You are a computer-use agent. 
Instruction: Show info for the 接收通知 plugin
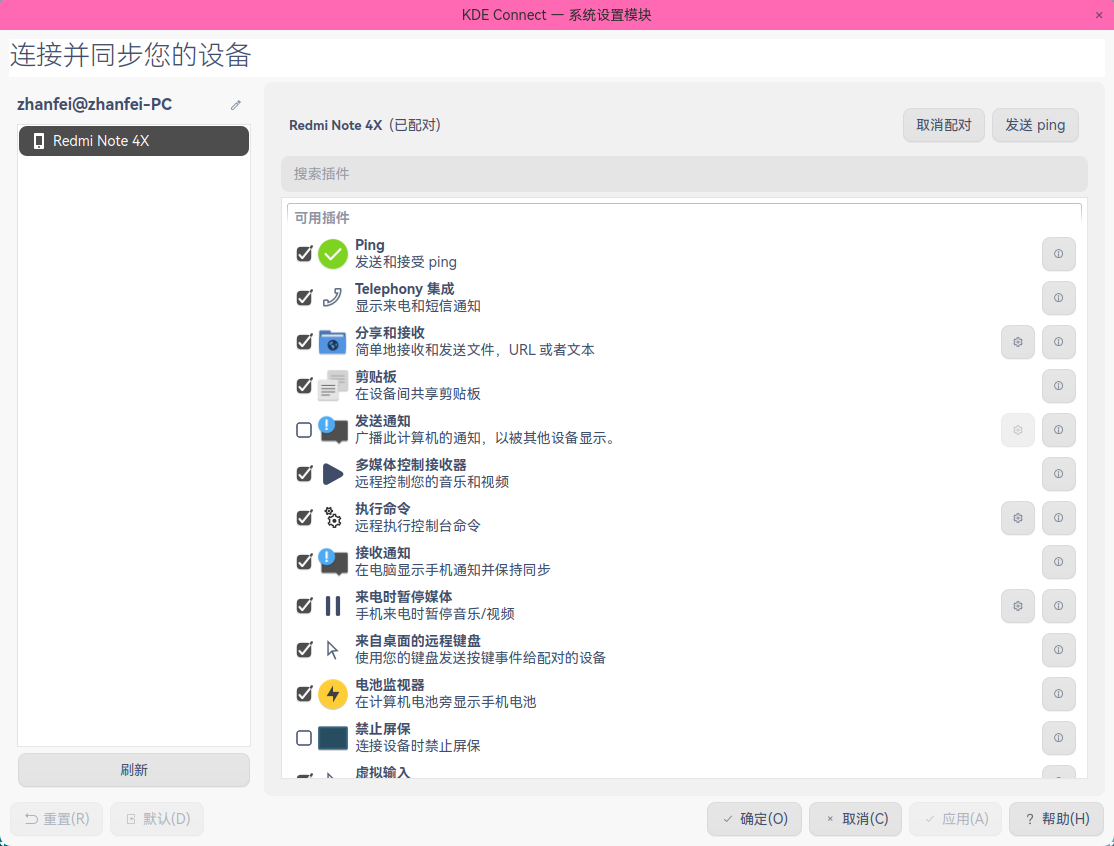[1058, 561]
